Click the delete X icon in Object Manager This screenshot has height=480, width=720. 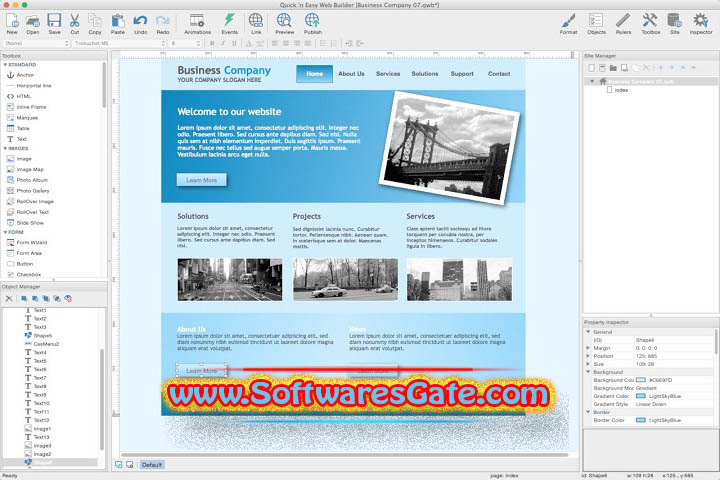pyautogui.click(x=9, y=299)
